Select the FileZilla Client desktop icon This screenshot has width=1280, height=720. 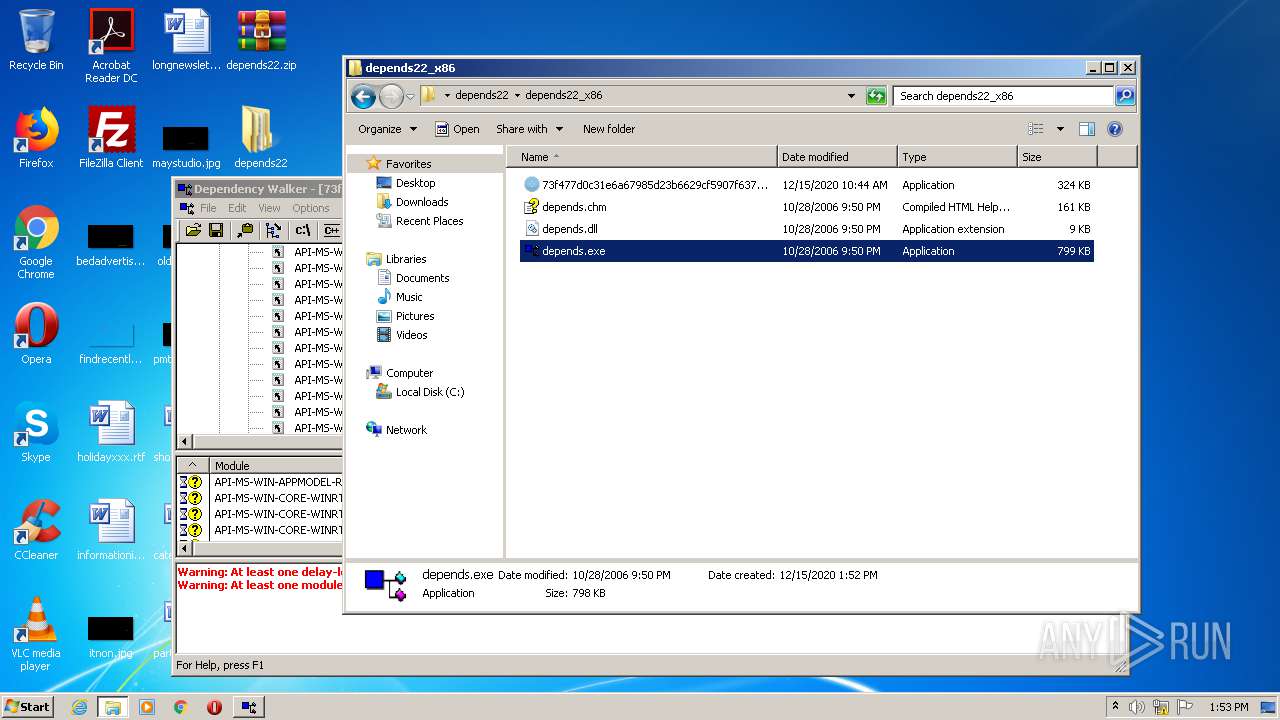pos(111,138)
